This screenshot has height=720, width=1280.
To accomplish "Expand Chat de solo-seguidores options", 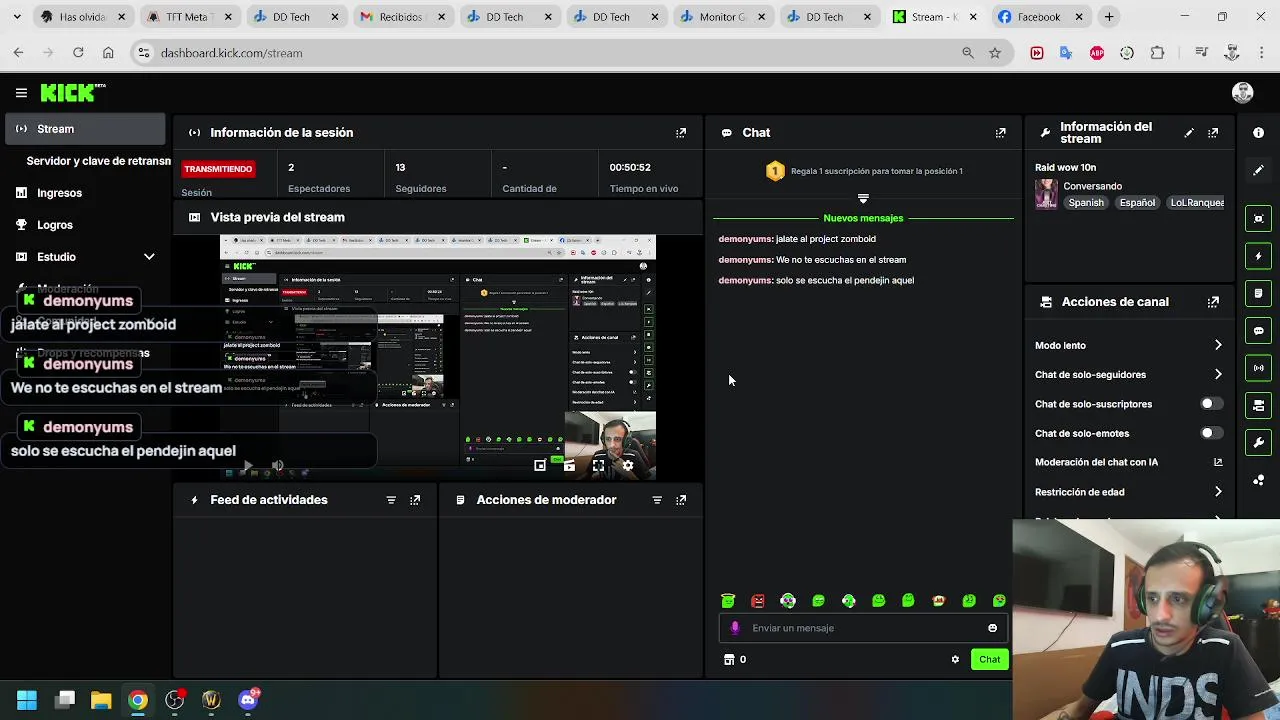I will point(1218,375).
